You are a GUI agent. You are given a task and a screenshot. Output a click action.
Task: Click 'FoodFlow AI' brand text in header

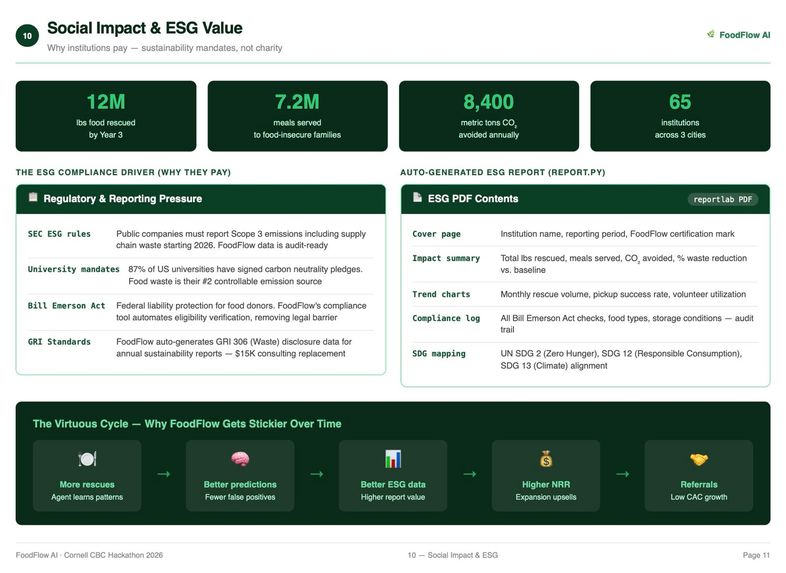744,35
